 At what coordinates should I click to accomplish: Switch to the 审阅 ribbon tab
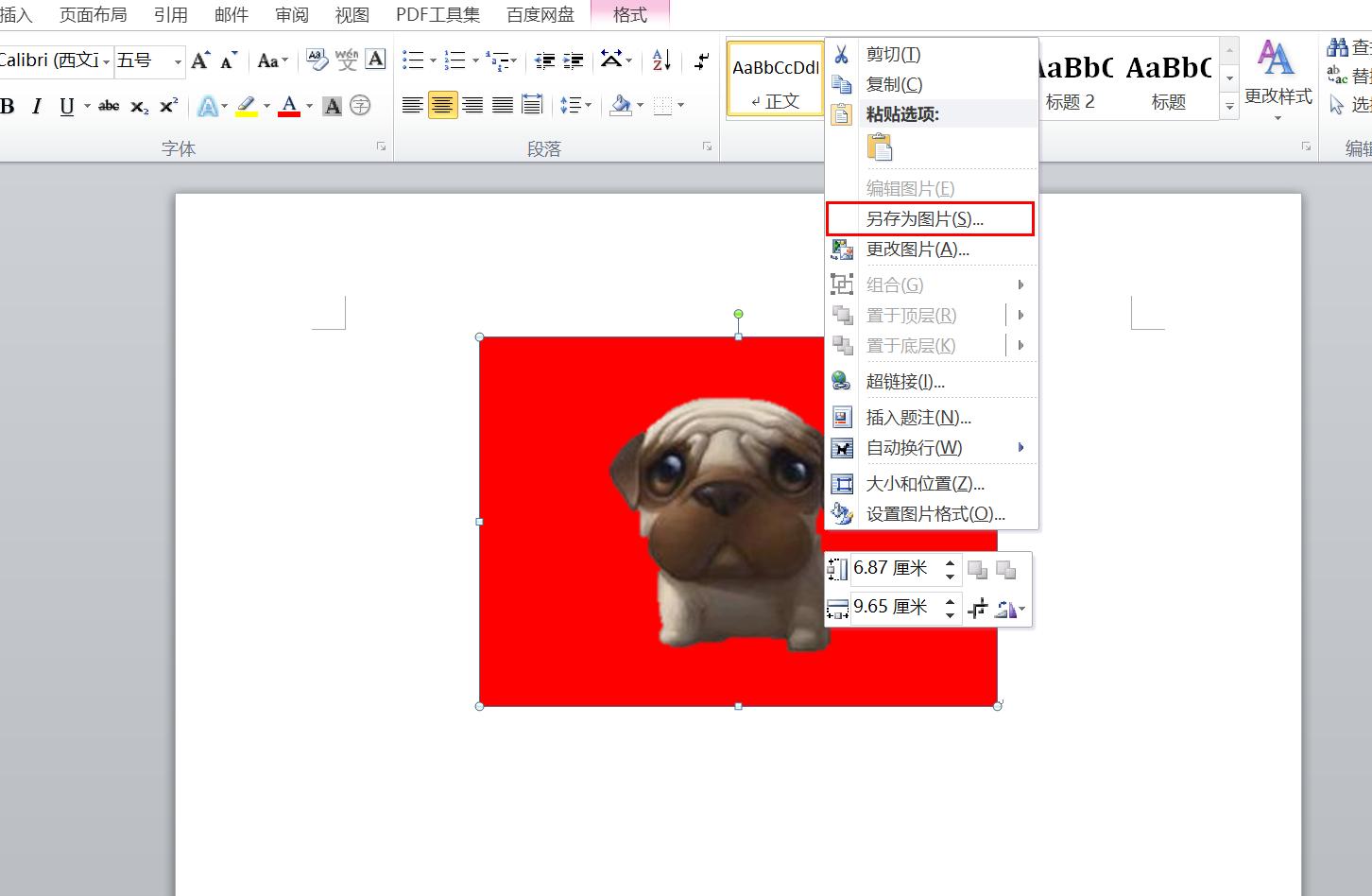[292, 14]
